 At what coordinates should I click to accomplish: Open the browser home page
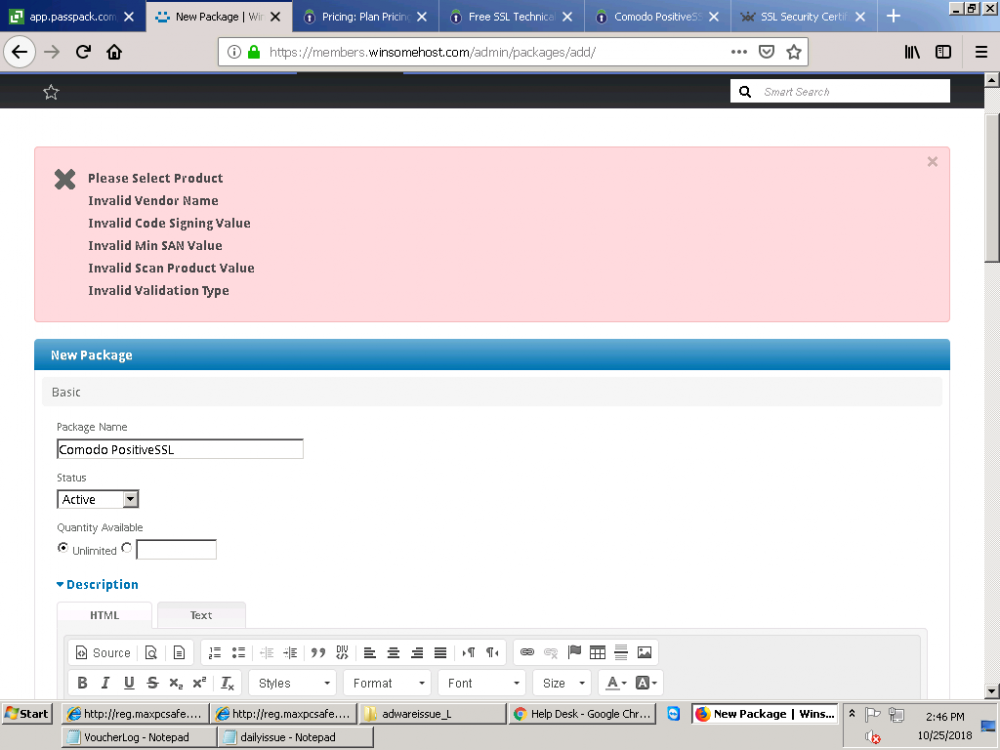pyautogui.click(x=114, y=52)
